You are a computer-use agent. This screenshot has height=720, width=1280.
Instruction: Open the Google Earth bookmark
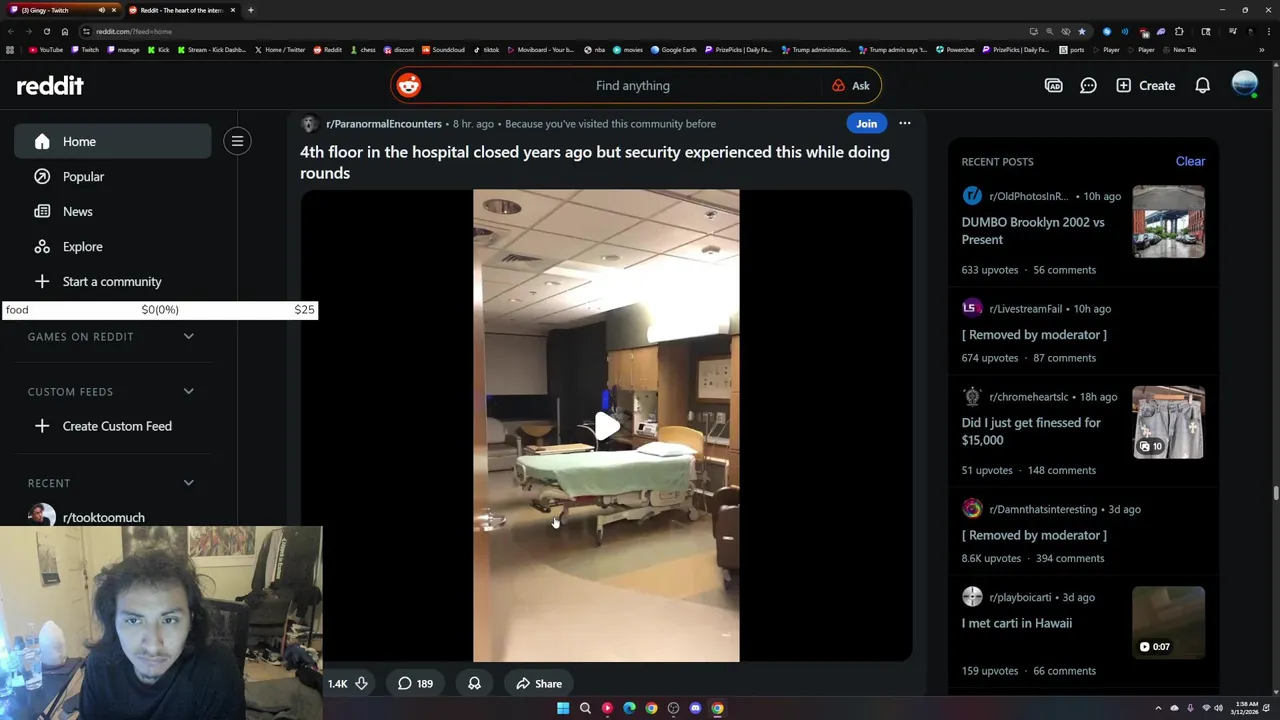[x=673, y=50]
